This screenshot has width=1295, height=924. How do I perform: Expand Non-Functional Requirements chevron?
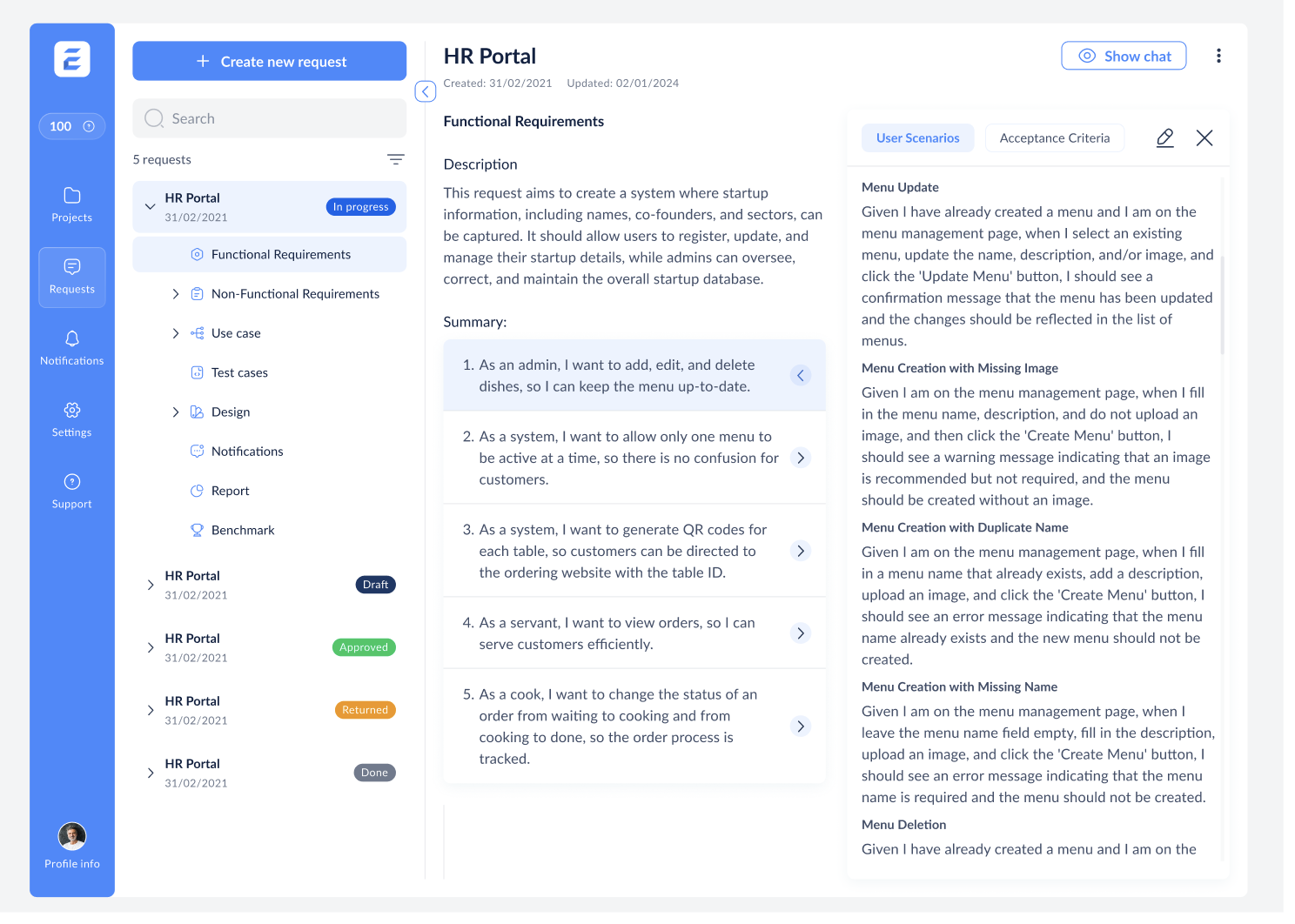point(176,294)
